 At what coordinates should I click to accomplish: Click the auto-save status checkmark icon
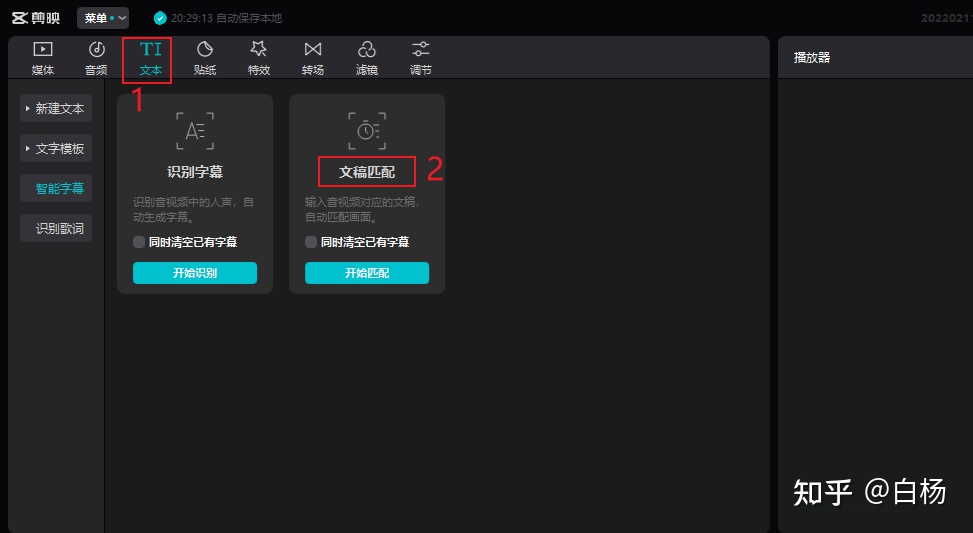click(x=160, y=18)
